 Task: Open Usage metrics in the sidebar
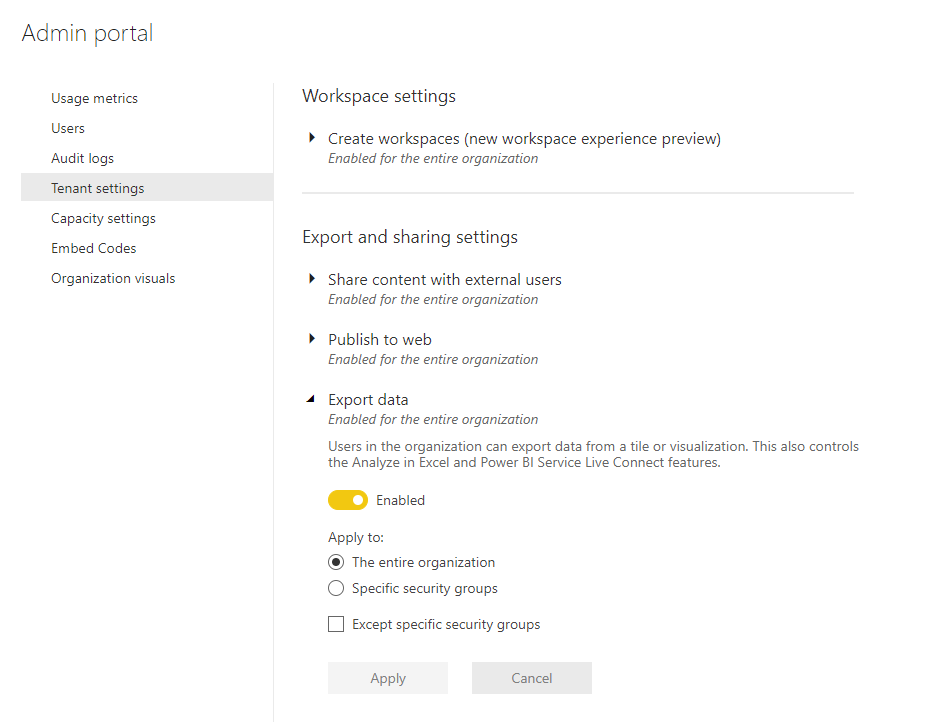(94, 98)
